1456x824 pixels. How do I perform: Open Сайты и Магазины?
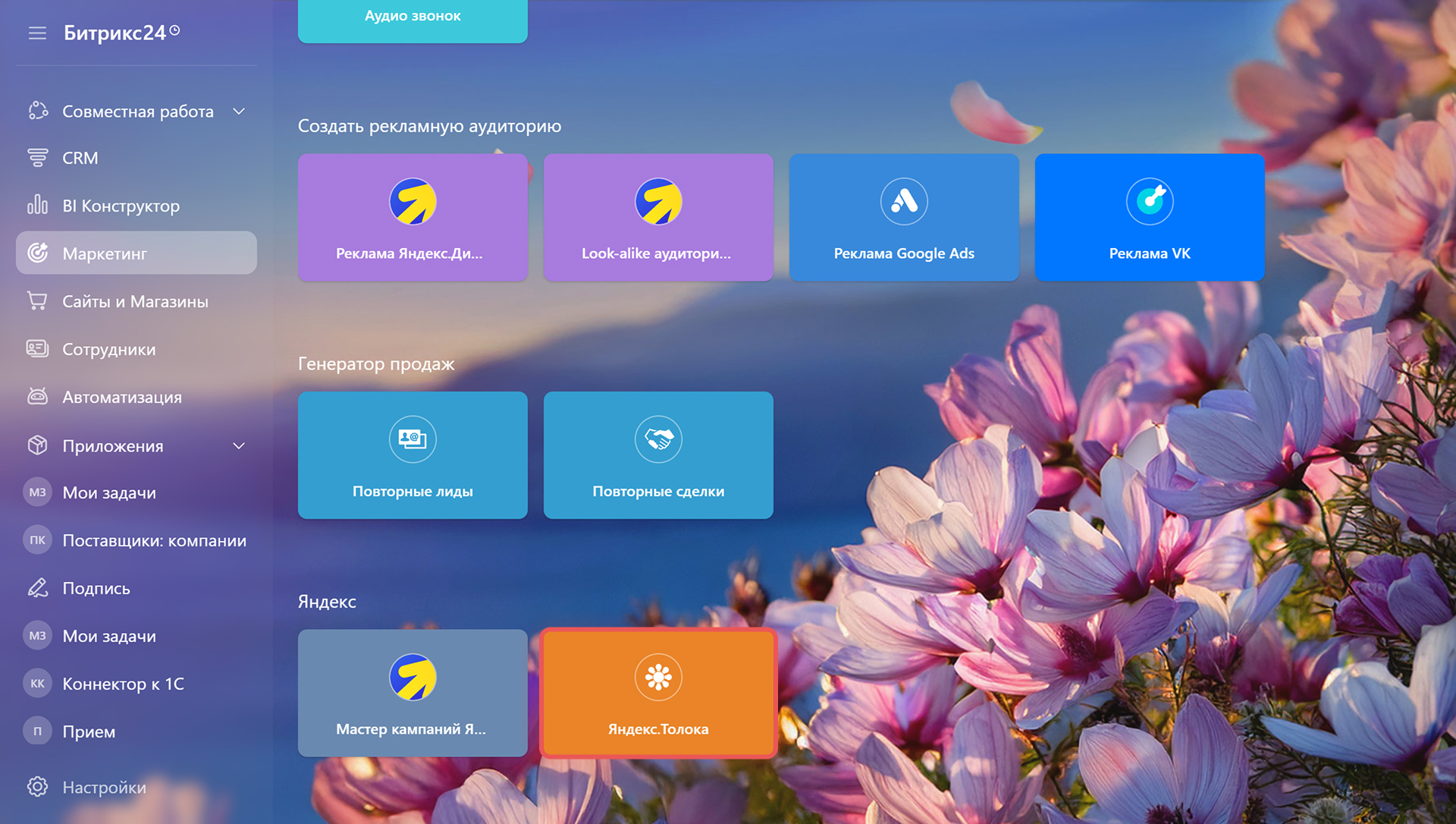pos(135,301)
